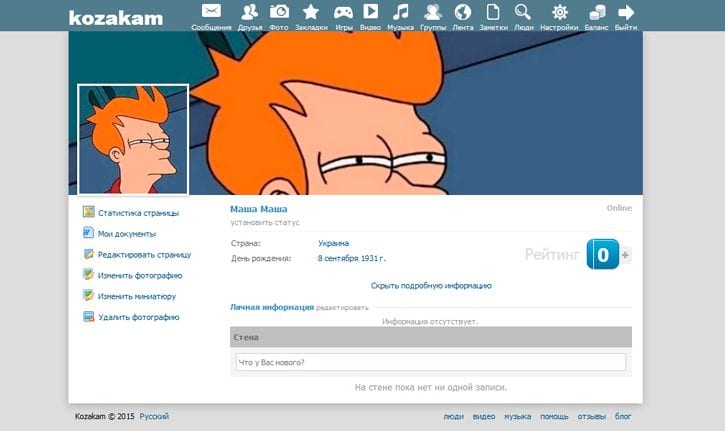This screenshot has width=725, height=431.
Task: Open Settings gear icon
Action: pos(560,13)
